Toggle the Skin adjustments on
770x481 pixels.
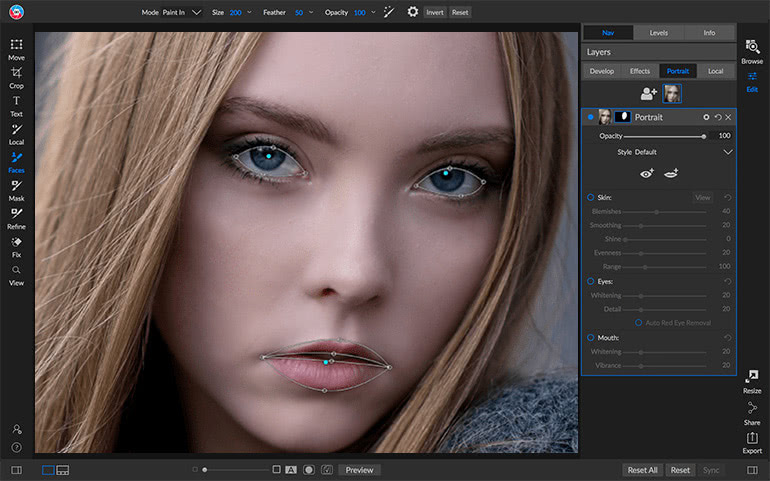591,198
